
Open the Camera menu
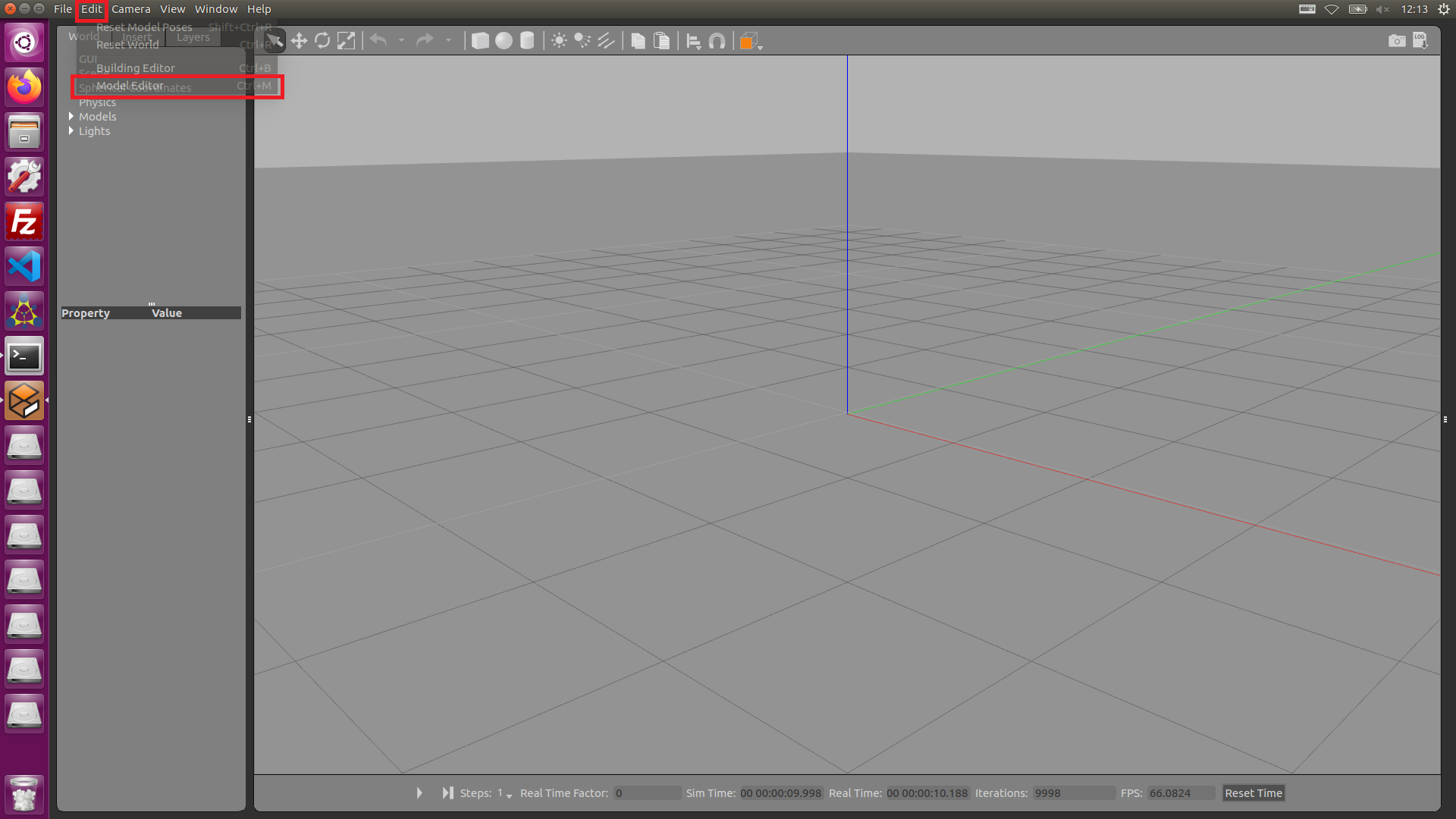coord(130,9)
